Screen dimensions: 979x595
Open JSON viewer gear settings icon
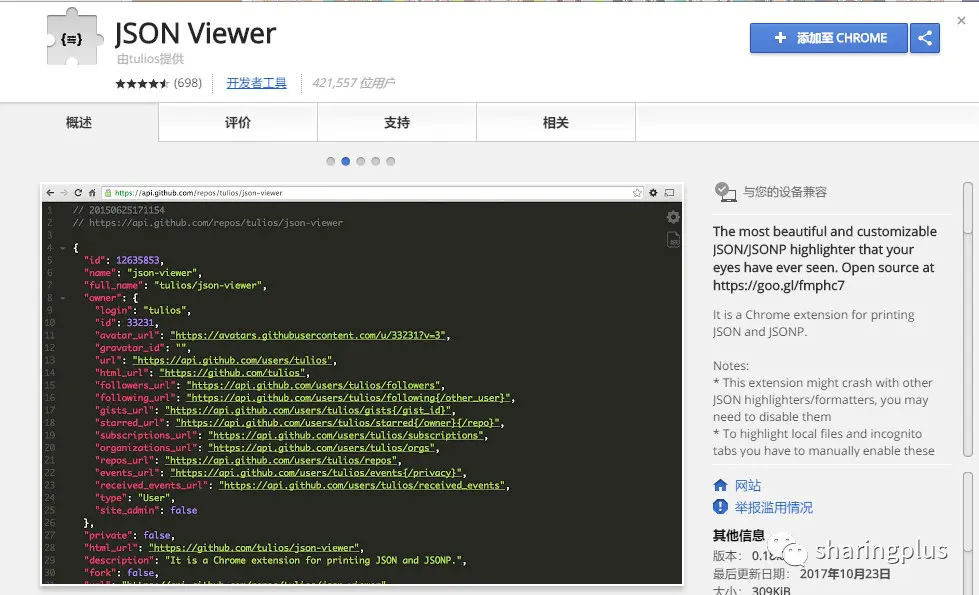[x=672, y=217]
